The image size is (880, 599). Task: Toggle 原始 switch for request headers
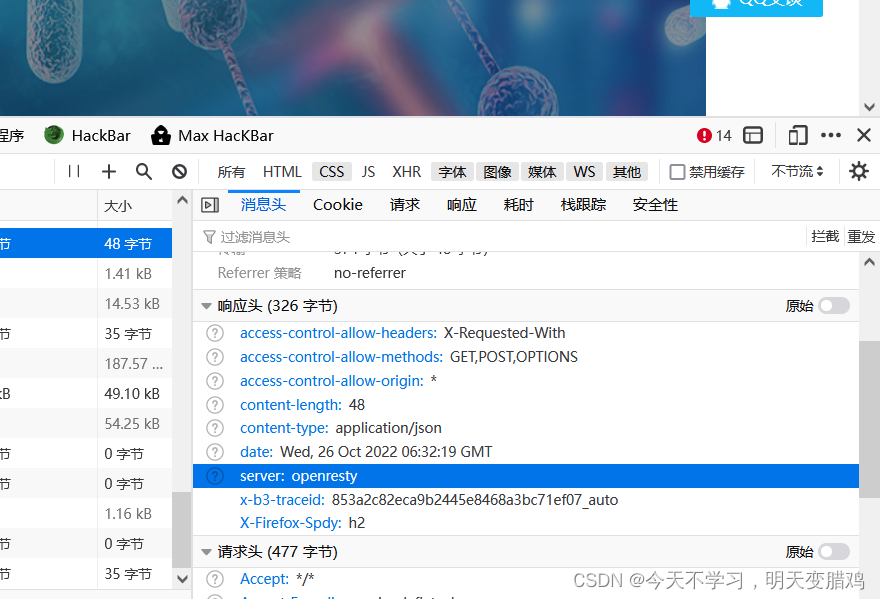(834, 551)
